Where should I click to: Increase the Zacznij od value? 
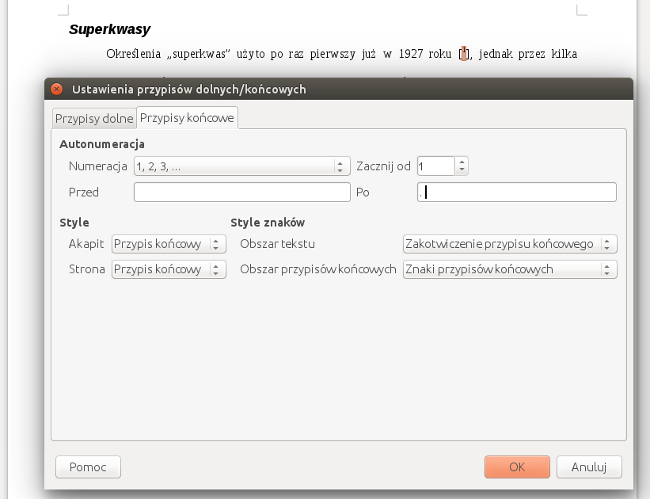[462, 163]
